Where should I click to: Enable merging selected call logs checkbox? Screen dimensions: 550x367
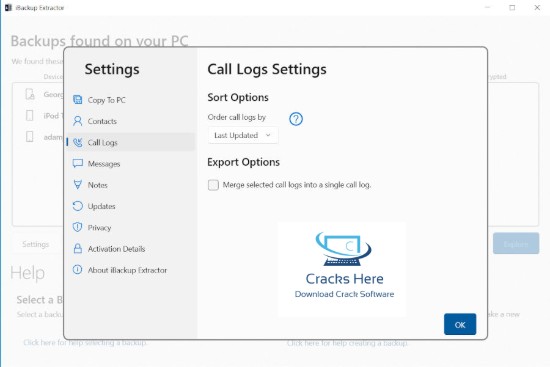click(213, 185)
